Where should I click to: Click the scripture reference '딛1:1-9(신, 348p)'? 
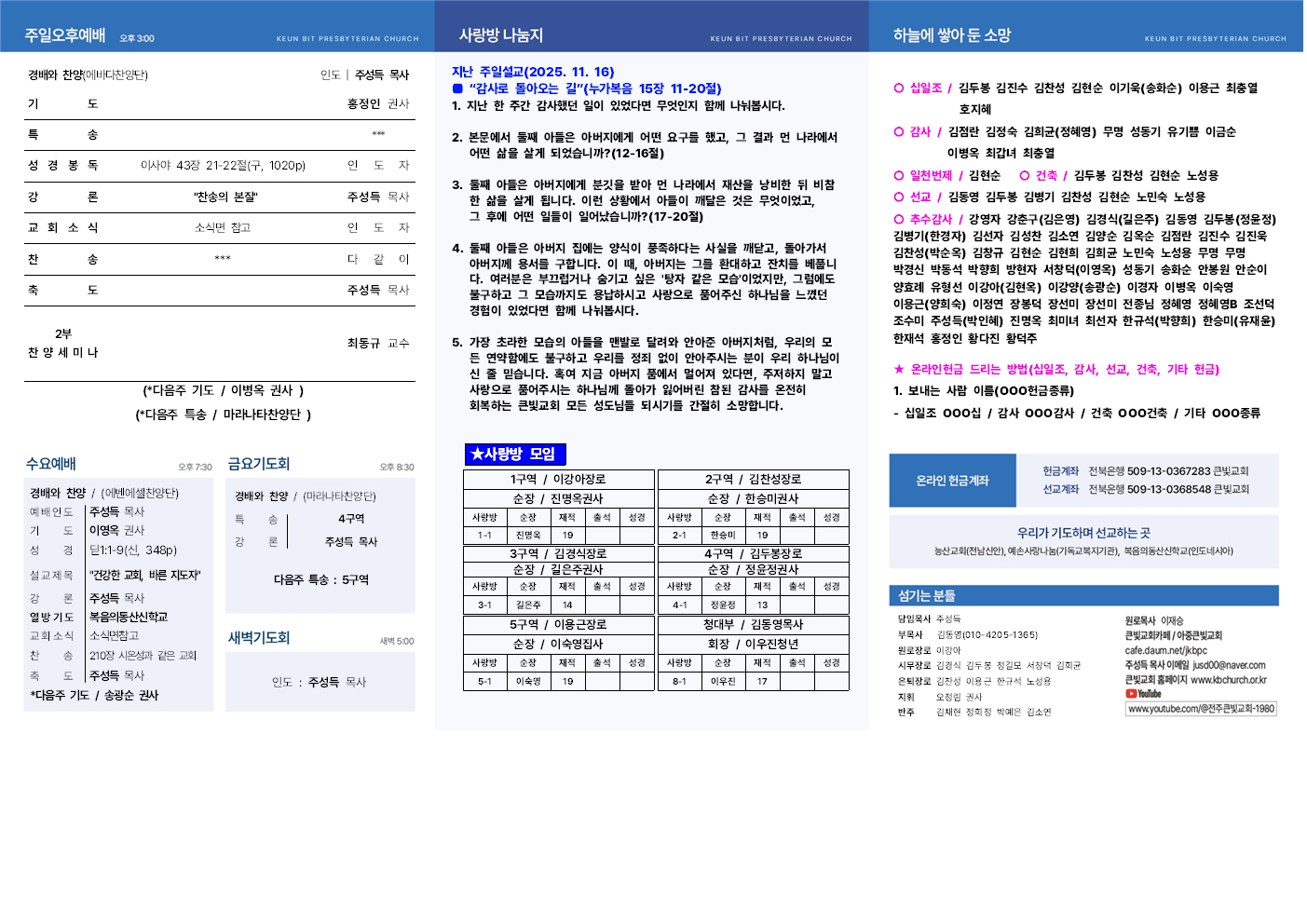coord(133,550)
